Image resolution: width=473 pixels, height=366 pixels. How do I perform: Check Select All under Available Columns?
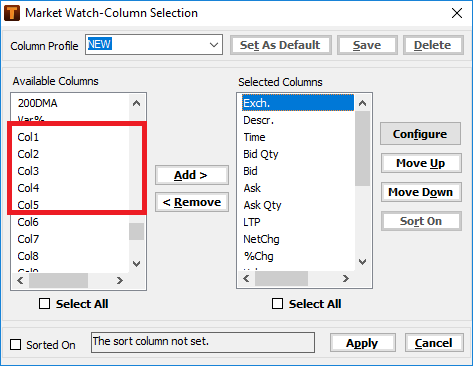point(44,304)
